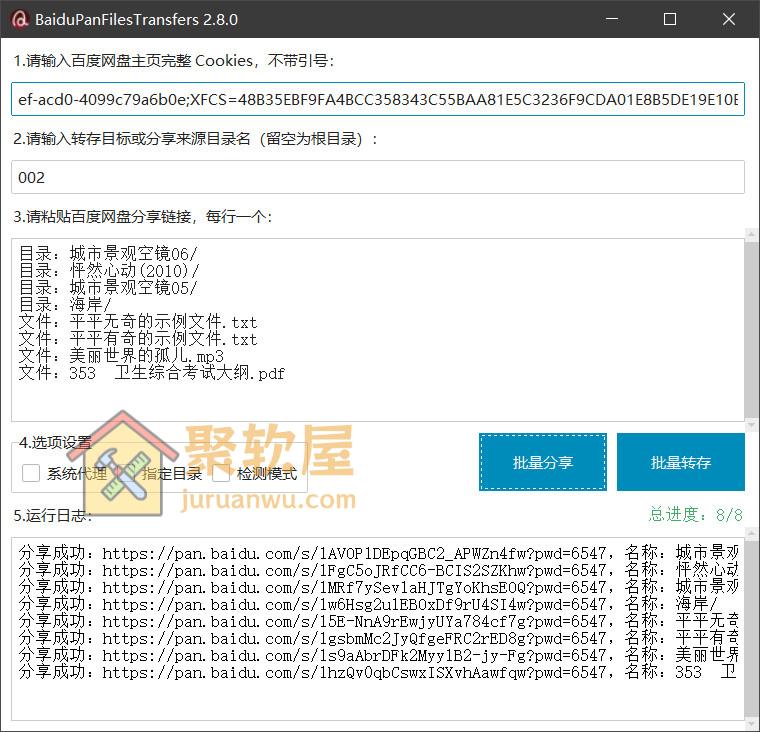The width and height of the screenshot is (760, 732).
Task: Click log link containing 15E-NnA9rEwjyUYa784cf7g
Action: pos(354,621)
